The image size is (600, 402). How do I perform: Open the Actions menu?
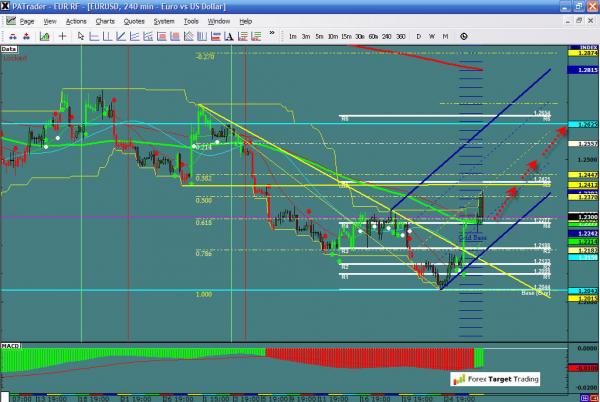[77, 20]
